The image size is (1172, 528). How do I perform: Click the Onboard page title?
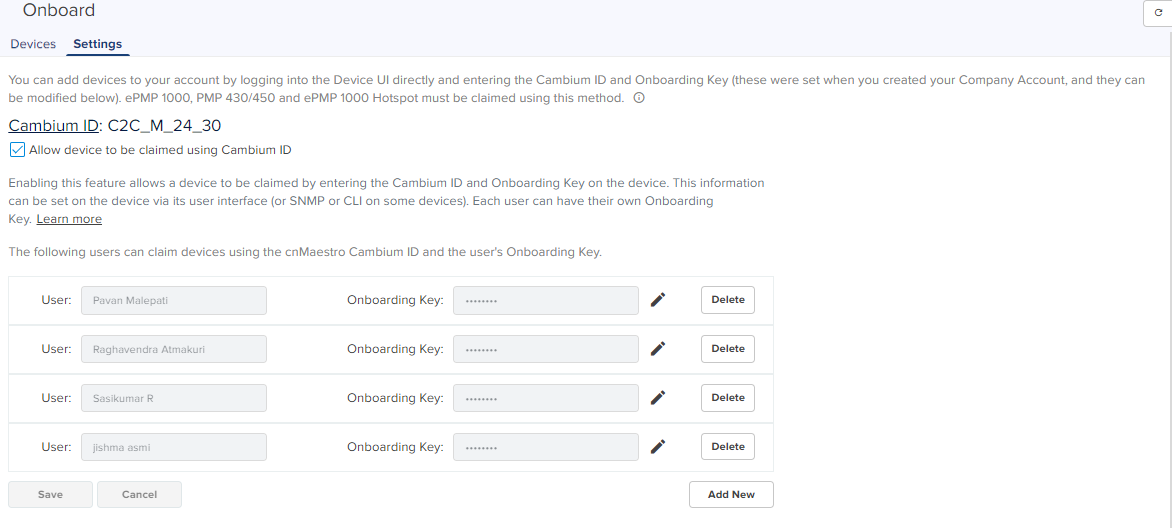(59, 10)
